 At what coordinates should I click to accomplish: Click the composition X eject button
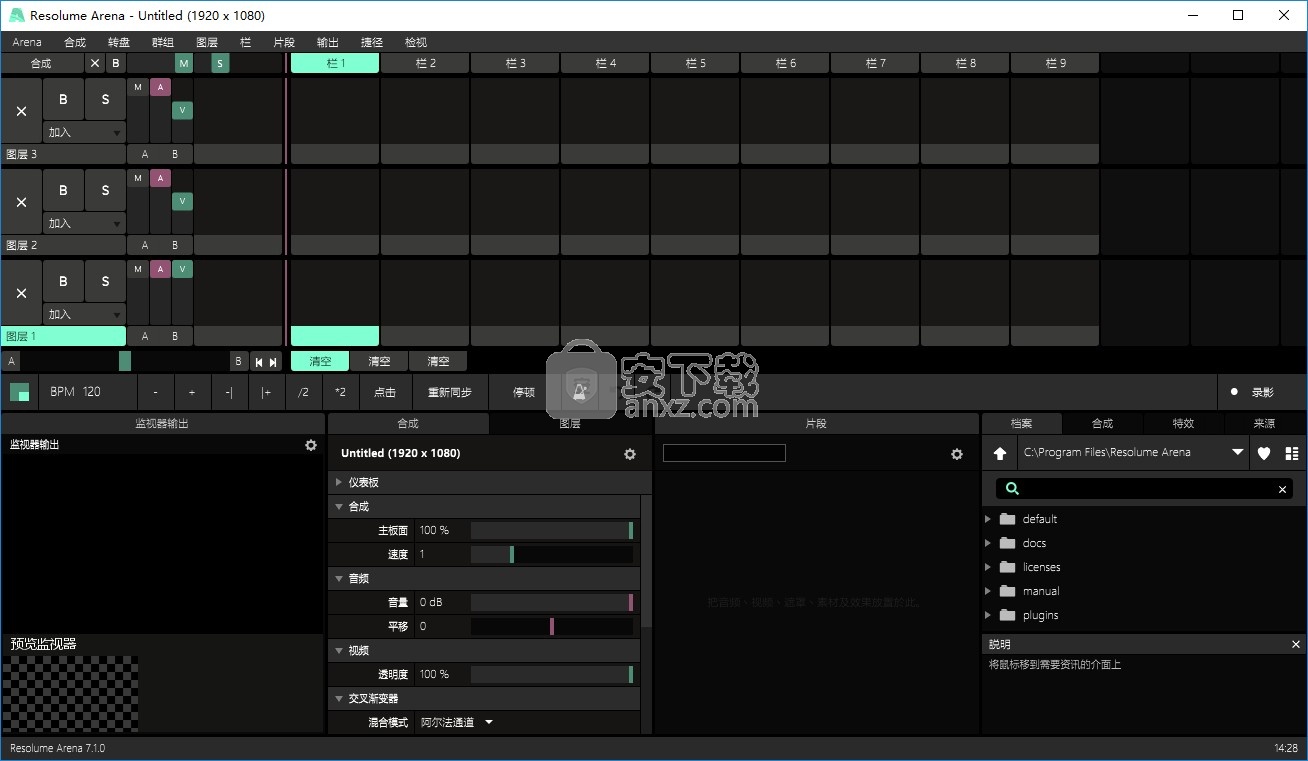[x=95, y=63]
